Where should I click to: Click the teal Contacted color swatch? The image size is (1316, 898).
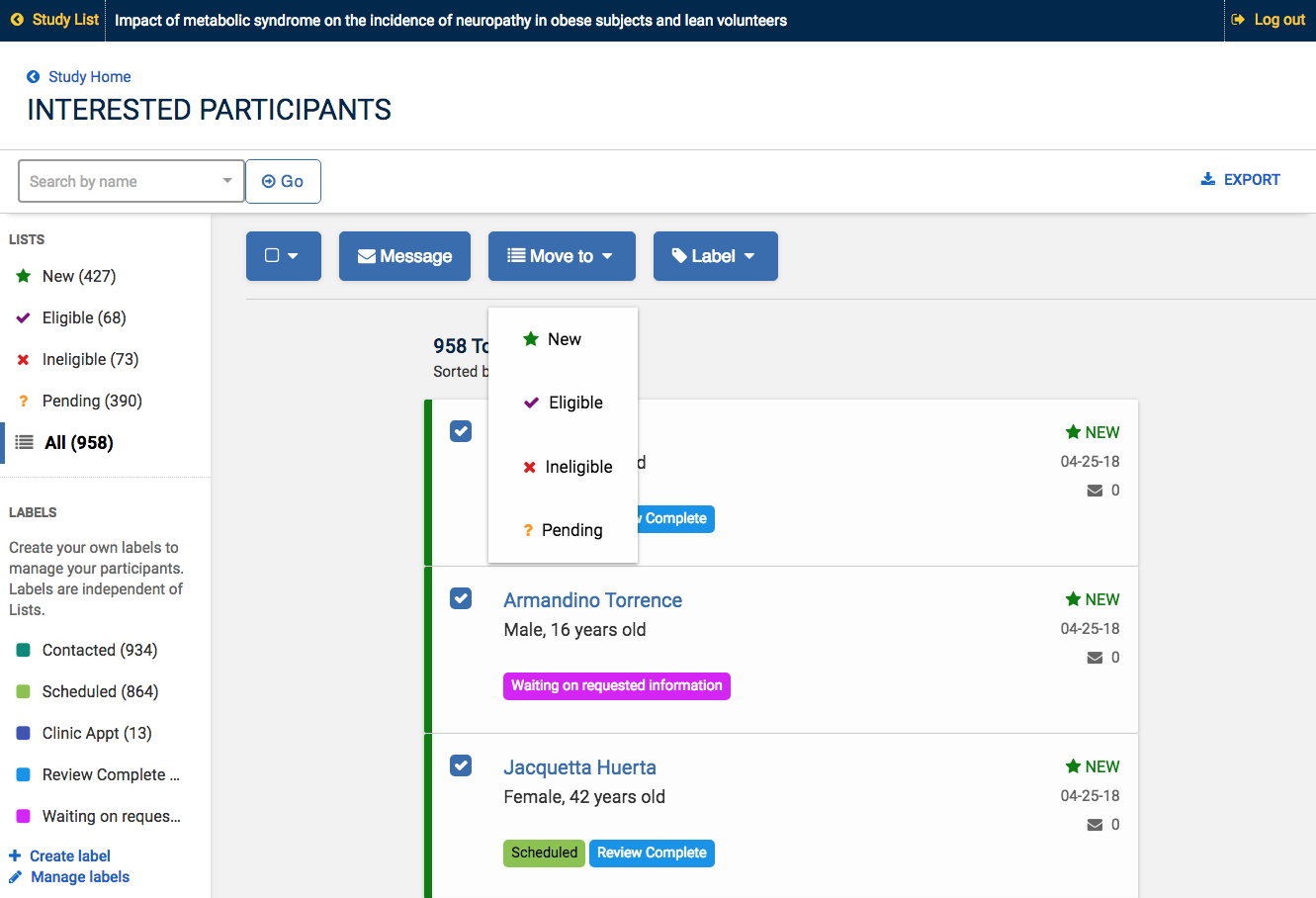click(x=24, y=650)
